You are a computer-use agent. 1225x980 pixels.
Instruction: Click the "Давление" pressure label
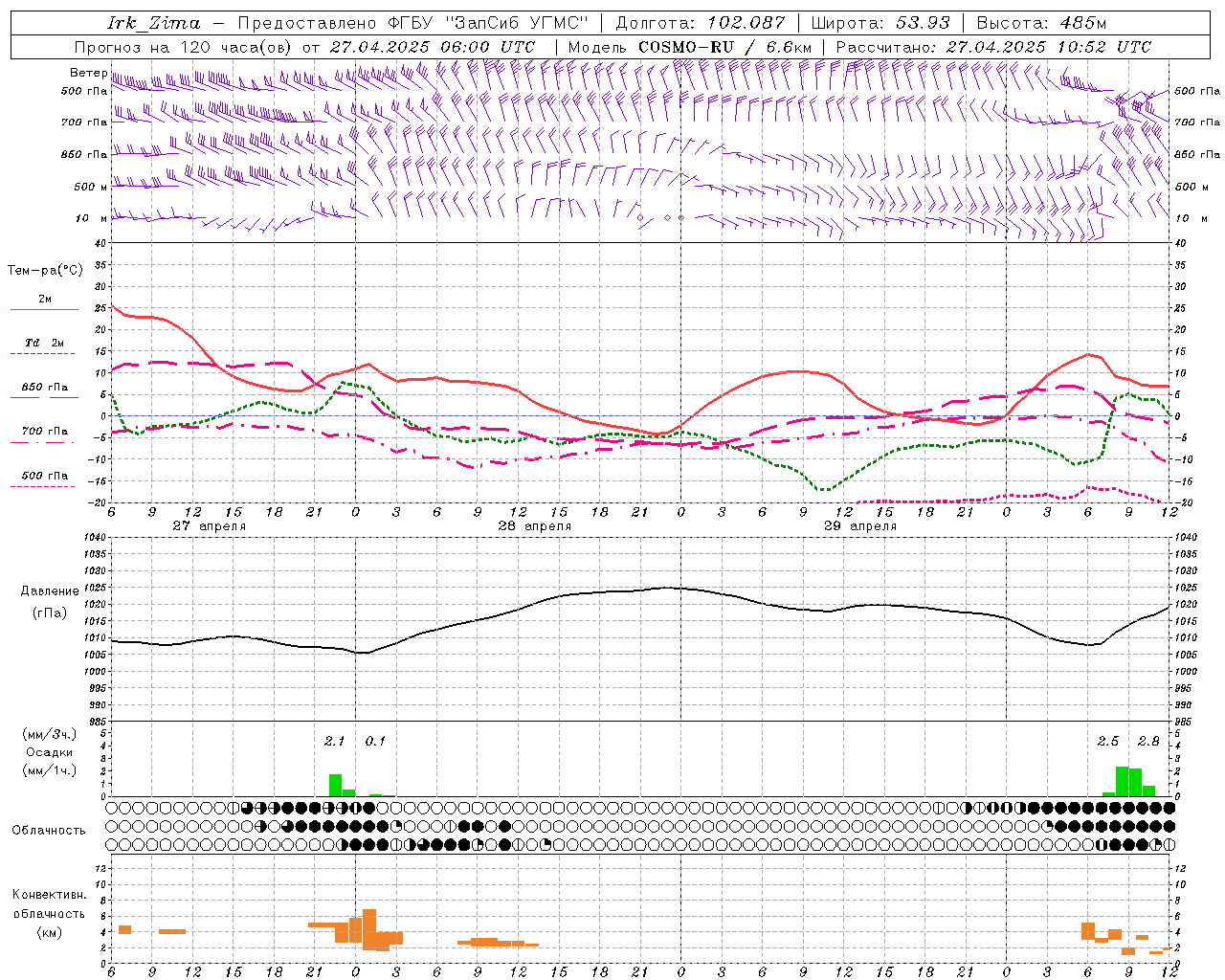(50, 591)
